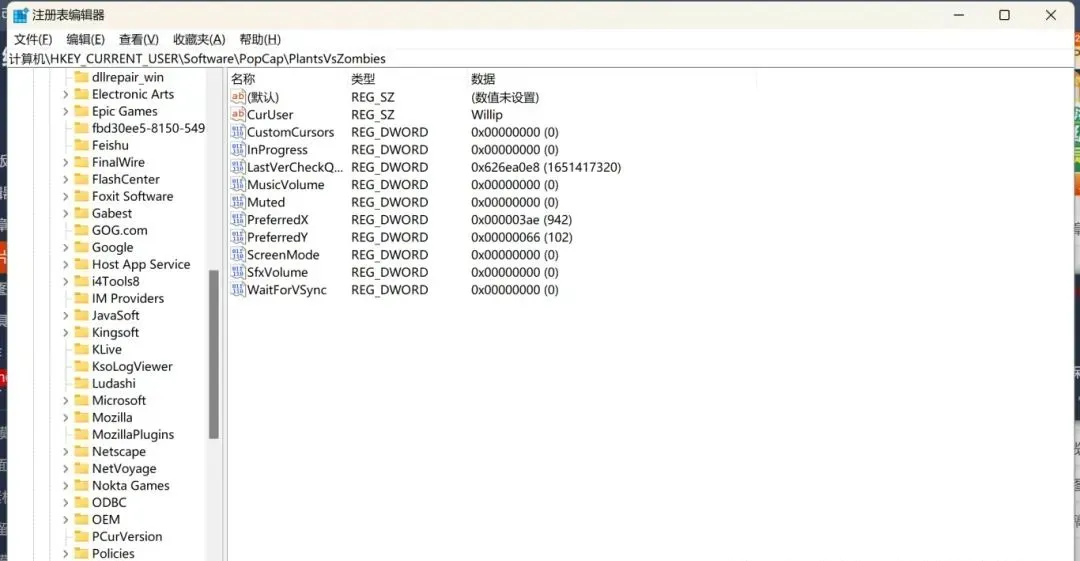The width and height of the screenshot is (1080, 561).
Task: Click the Registry Editor title bar icon
Action: pos(21,15)
